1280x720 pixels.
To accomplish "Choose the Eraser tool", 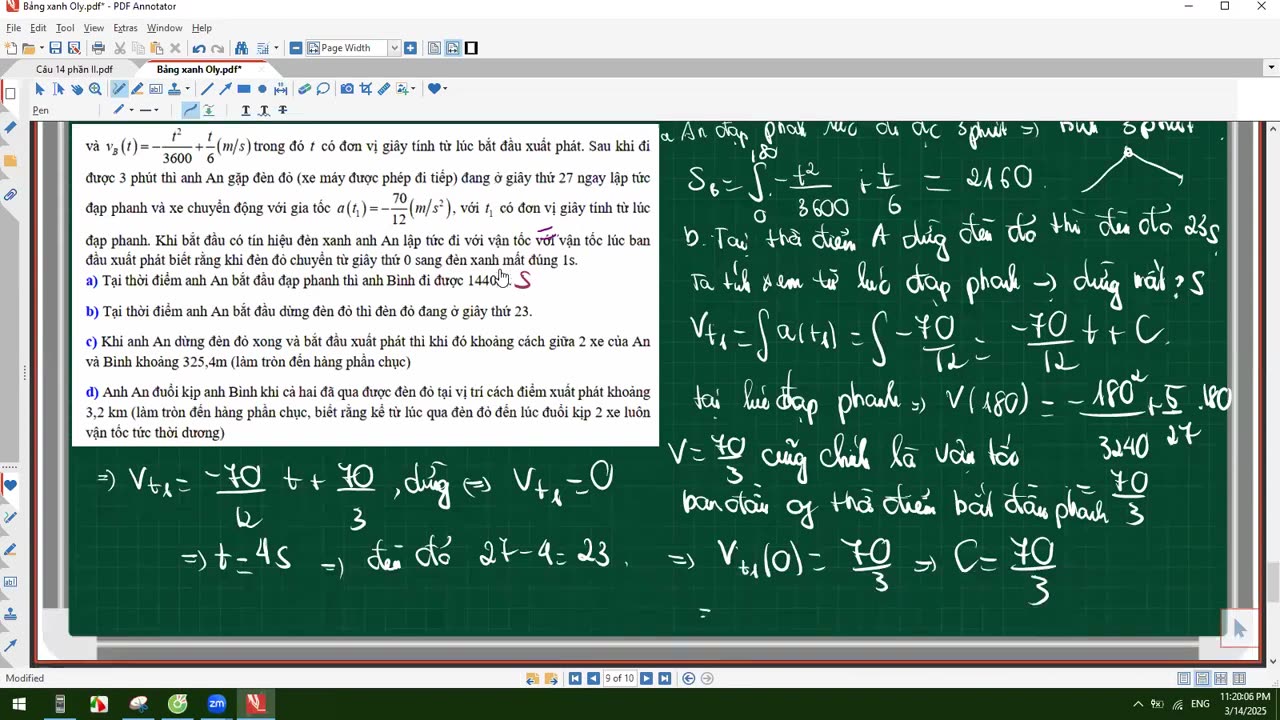I will point(305,89).
